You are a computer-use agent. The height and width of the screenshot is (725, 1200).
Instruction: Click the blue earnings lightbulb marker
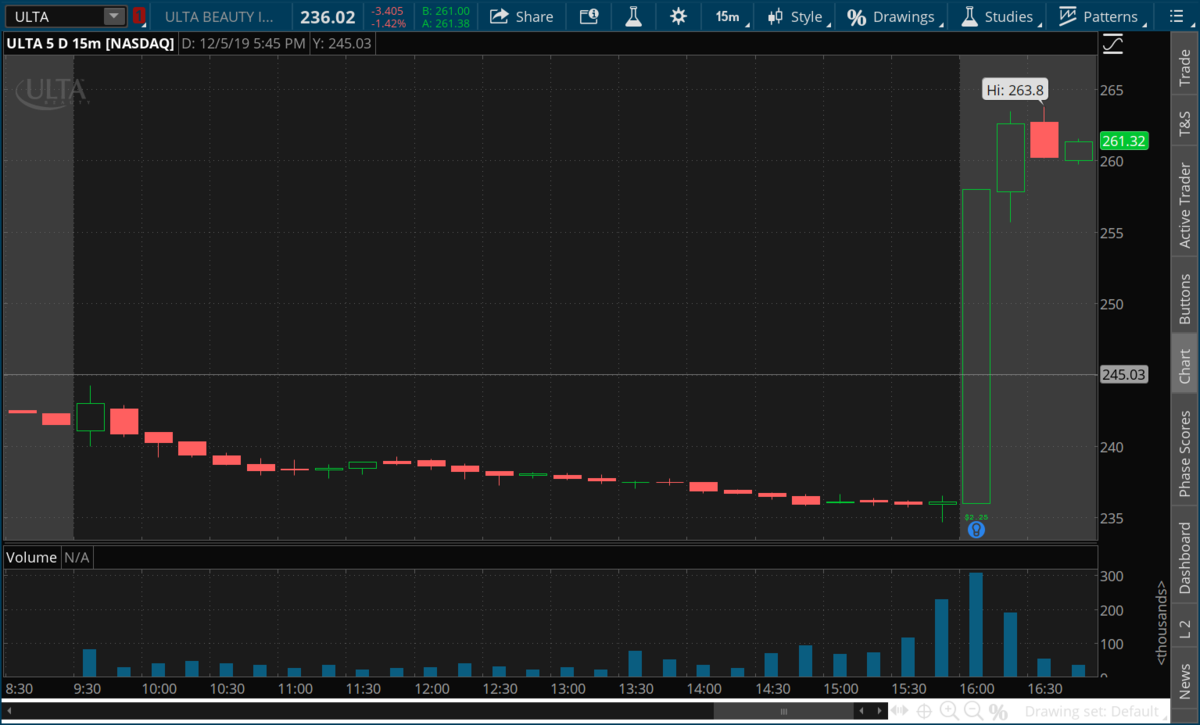pyautogui.click(x=976, y=529)
